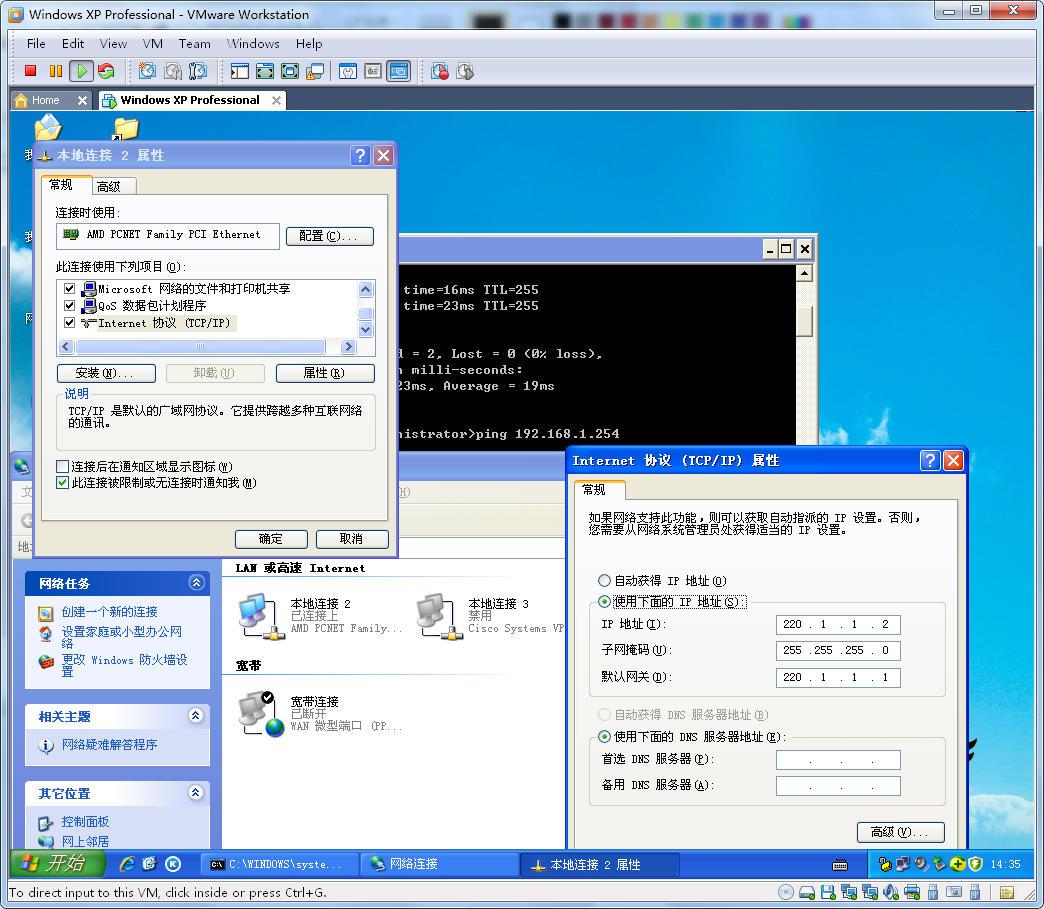Switch to Quick Switch mode icon
1044x909 pixels.
pyautogui.click(x=265, y=71)
